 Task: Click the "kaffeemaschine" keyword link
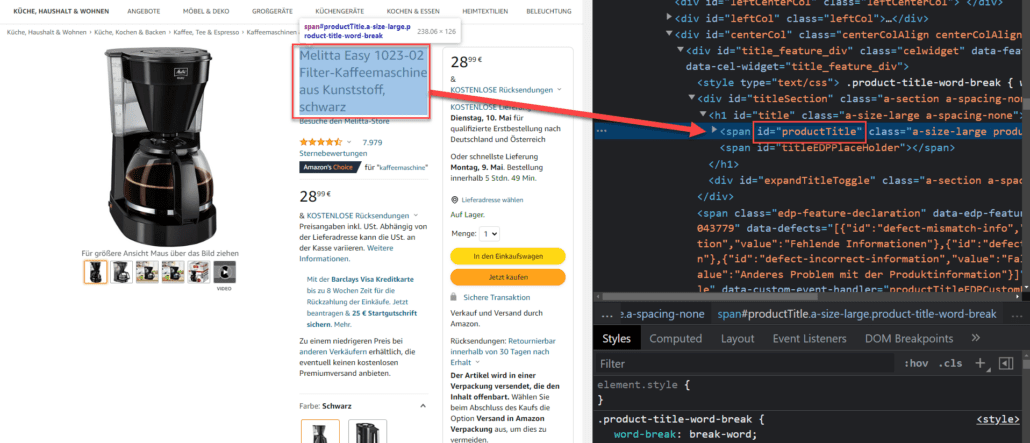[x=401, y=167]
